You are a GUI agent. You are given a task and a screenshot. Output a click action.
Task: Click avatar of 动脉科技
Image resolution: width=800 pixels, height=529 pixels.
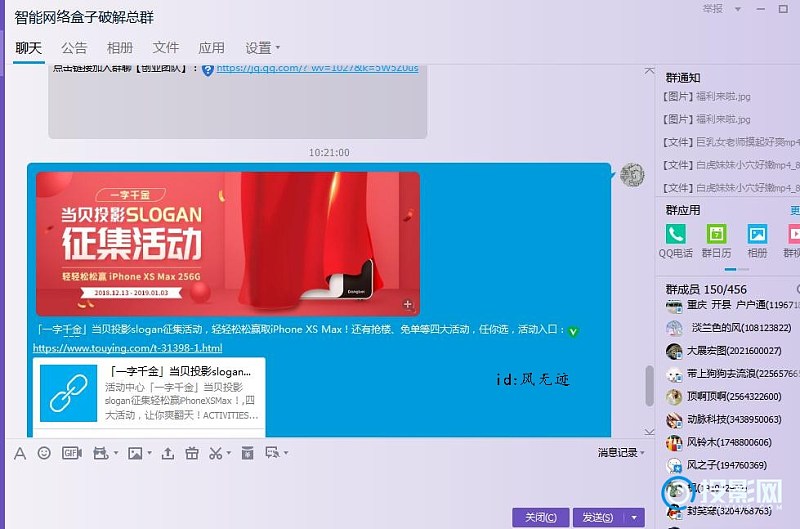(x=674, y=420)
